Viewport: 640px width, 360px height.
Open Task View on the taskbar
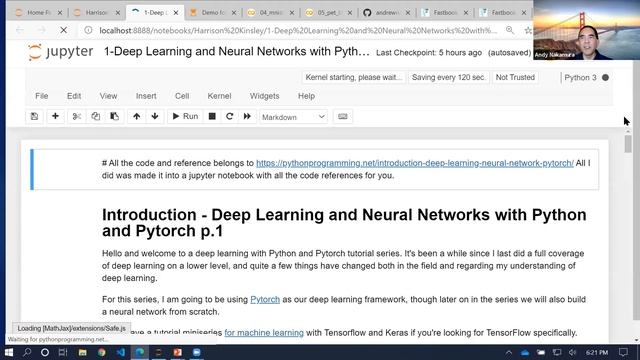[x=63, y=352]
